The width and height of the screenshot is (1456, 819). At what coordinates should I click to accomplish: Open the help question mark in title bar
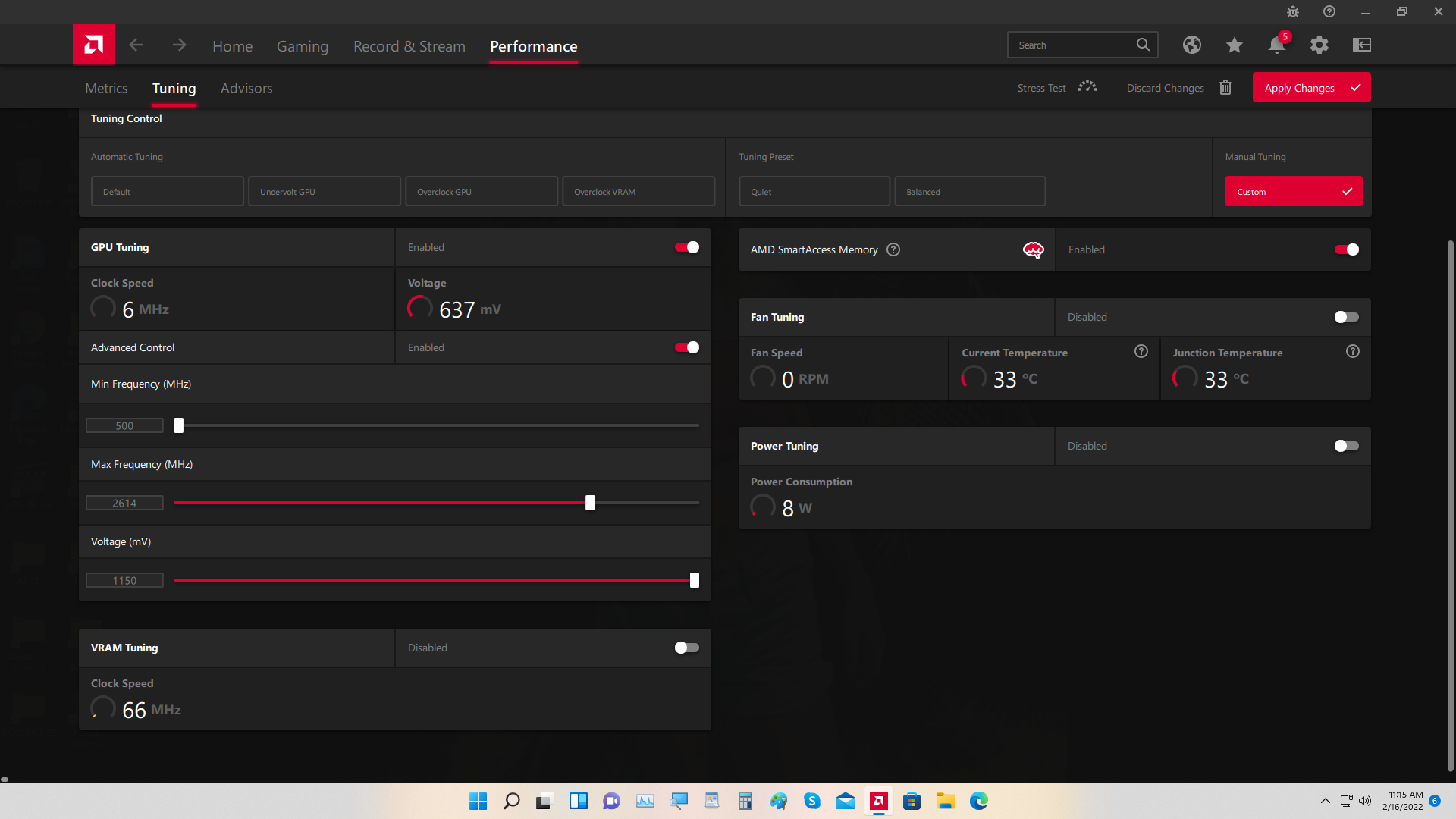pyautogui.click(x=1329, y=11)
